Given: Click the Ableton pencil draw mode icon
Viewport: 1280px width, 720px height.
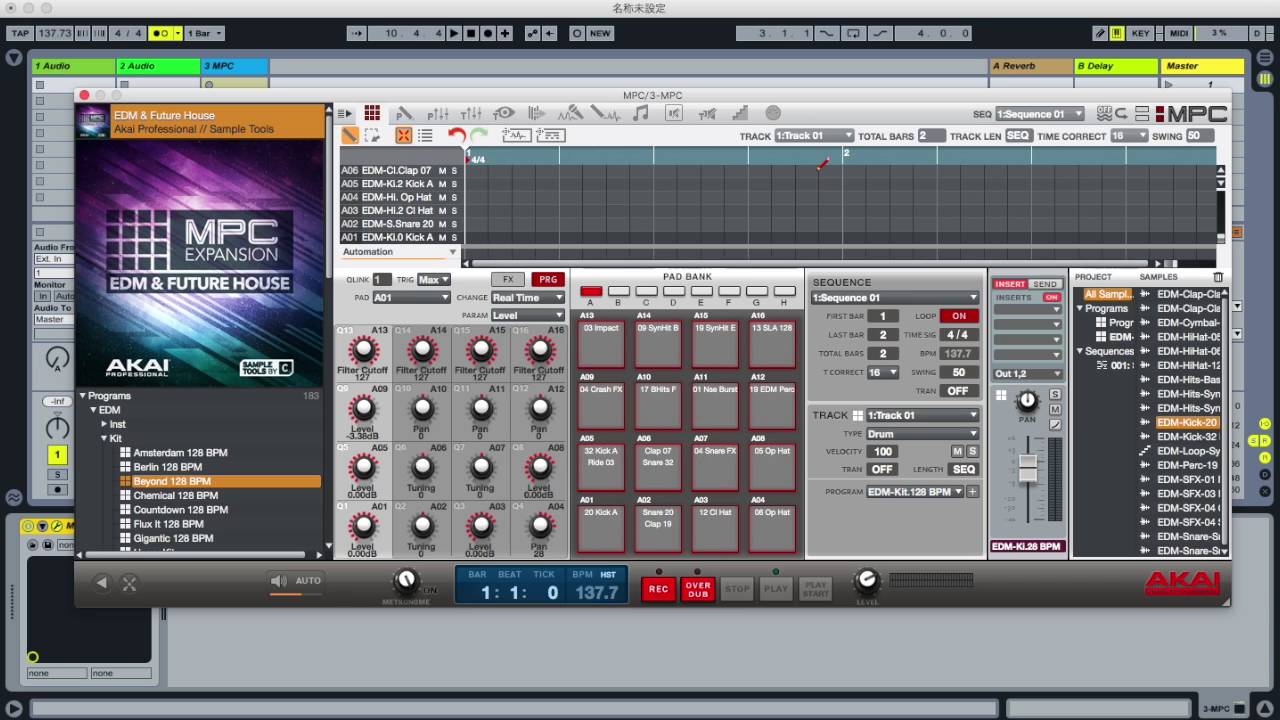Looking at the screenshot, I should click(x=1100, y=33).
